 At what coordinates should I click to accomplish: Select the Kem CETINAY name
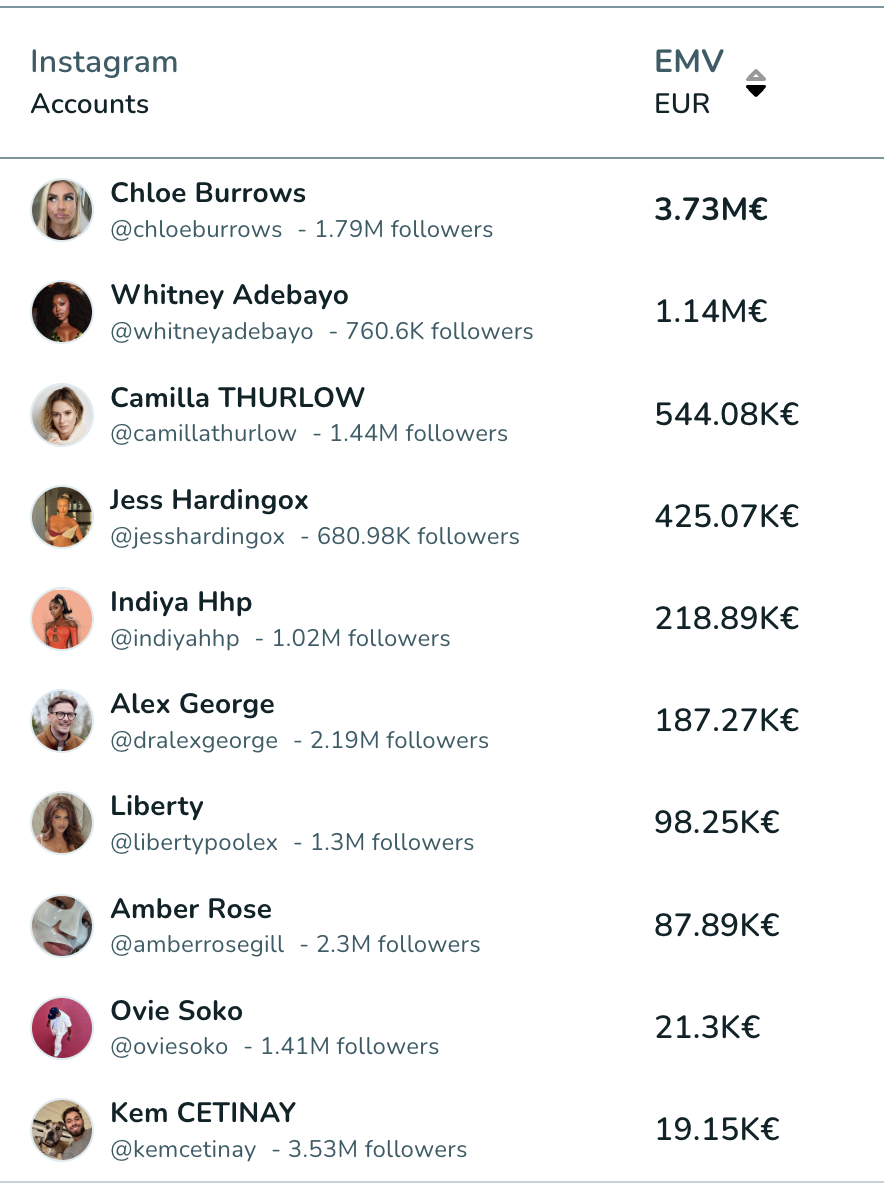(204, 1112)
